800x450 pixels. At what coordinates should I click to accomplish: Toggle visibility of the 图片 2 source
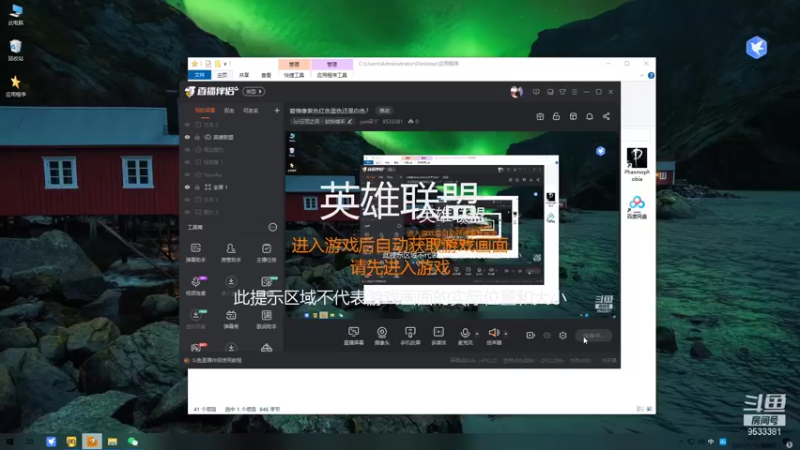pos(187,212)
